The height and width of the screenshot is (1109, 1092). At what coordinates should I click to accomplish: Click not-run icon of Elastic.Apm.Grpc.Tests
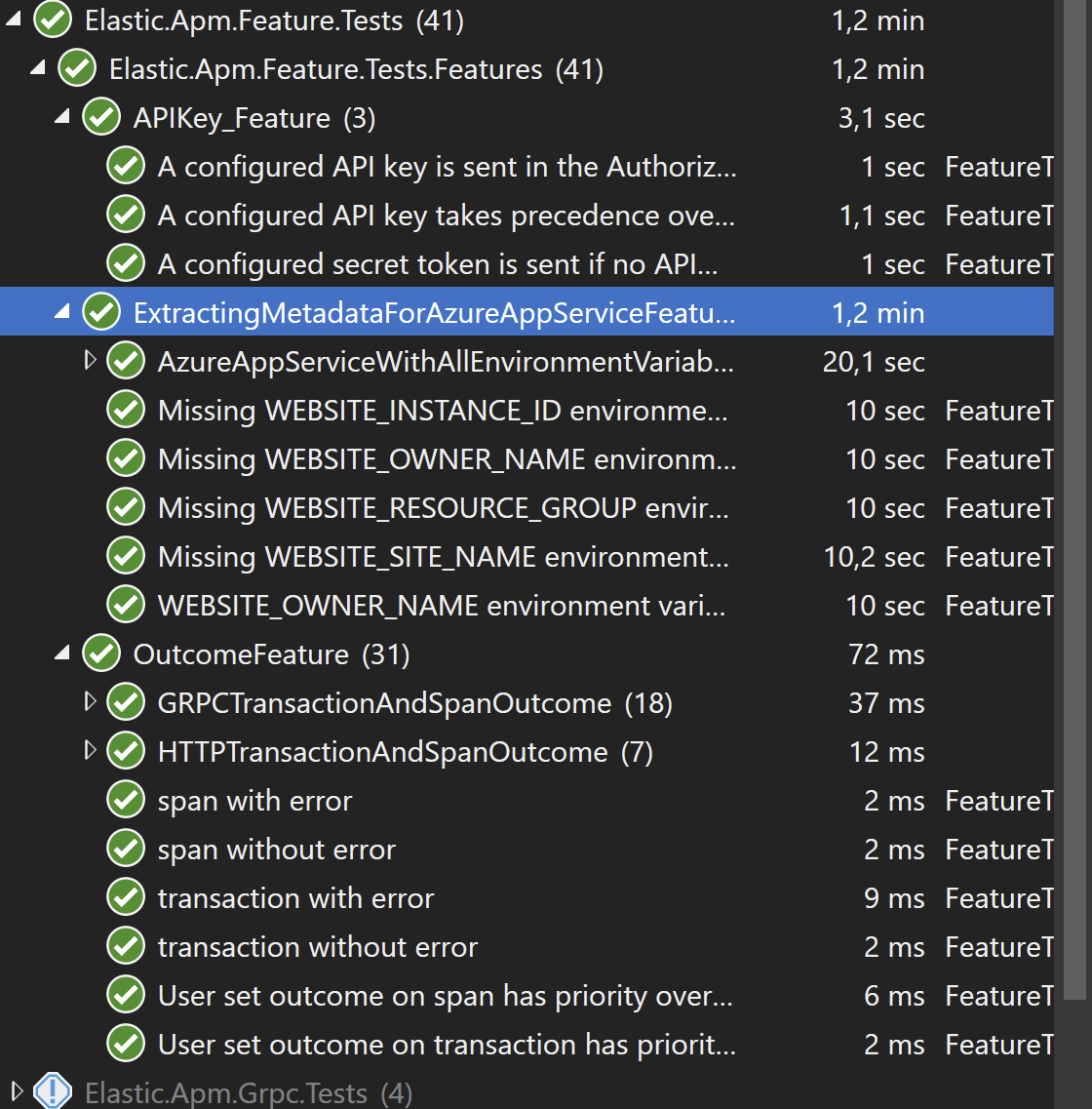tap(53, 1091)
